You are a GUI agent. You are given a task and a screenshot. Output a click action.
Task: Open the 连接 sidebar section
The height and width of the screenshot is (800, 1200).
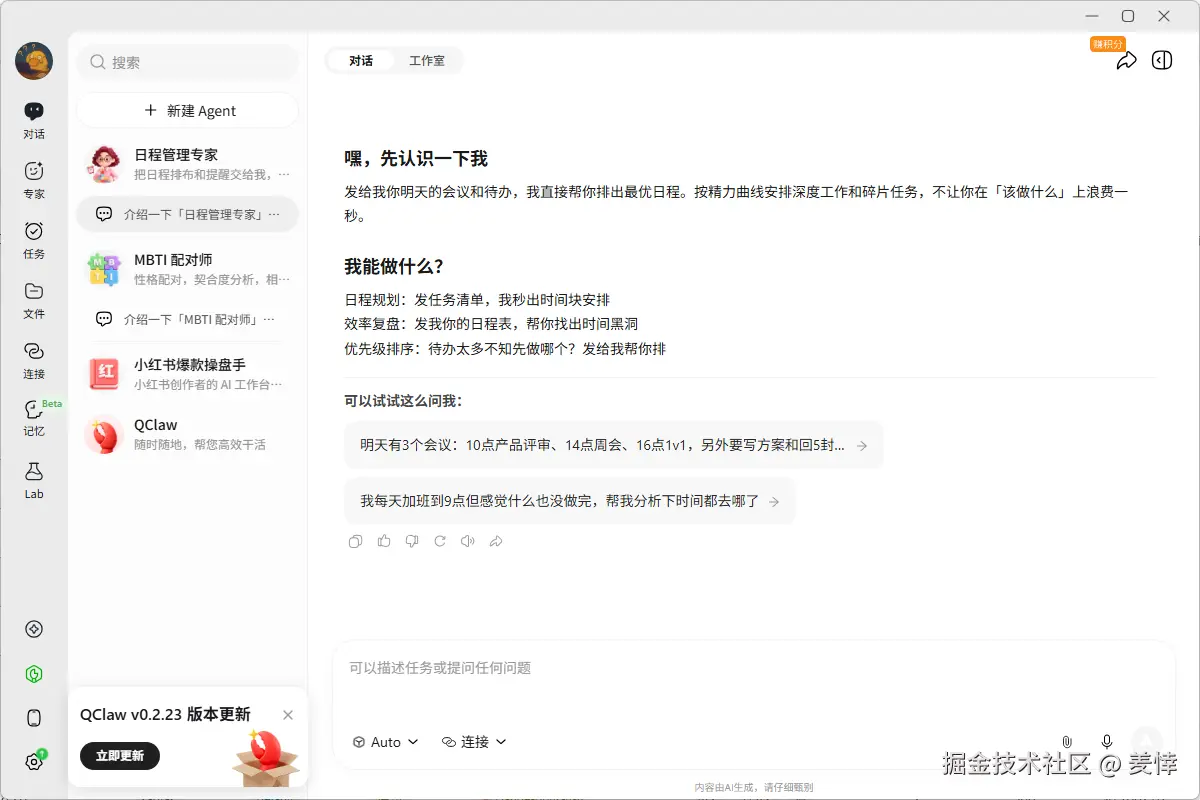point(34,360)
